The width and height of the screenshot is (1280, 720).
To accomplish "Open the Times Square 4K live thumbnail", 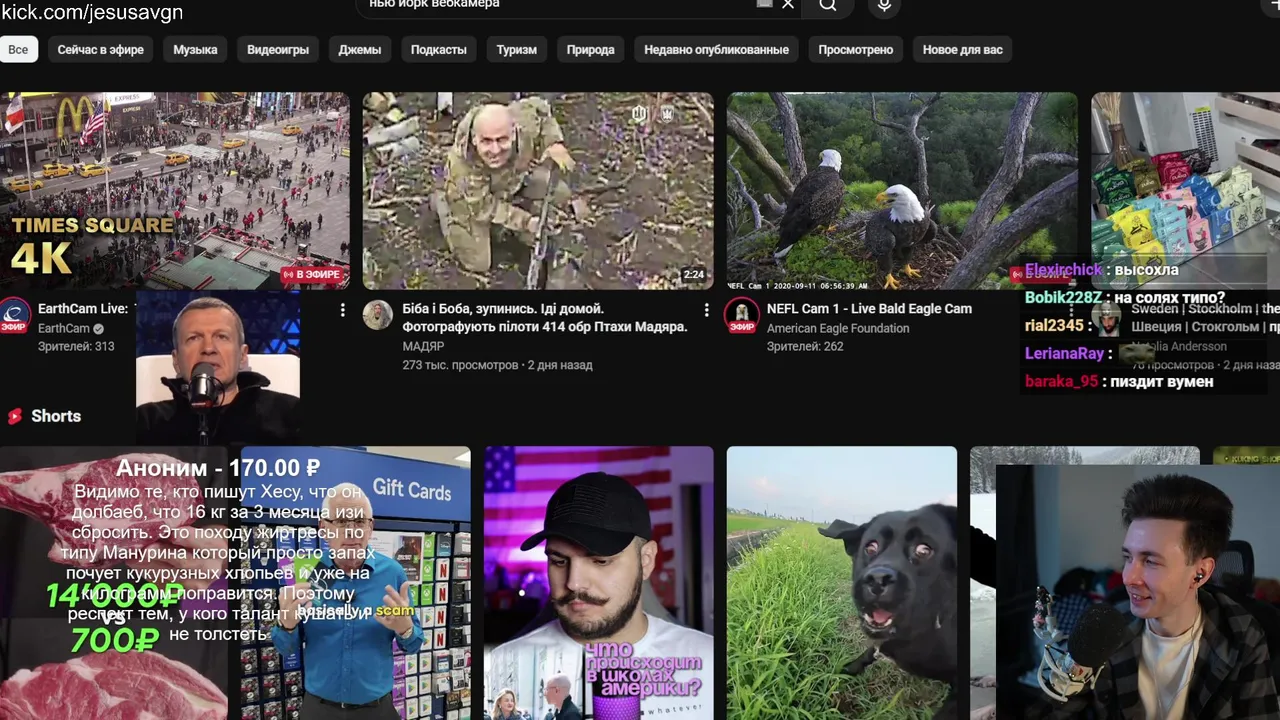I will coord(175,191).
